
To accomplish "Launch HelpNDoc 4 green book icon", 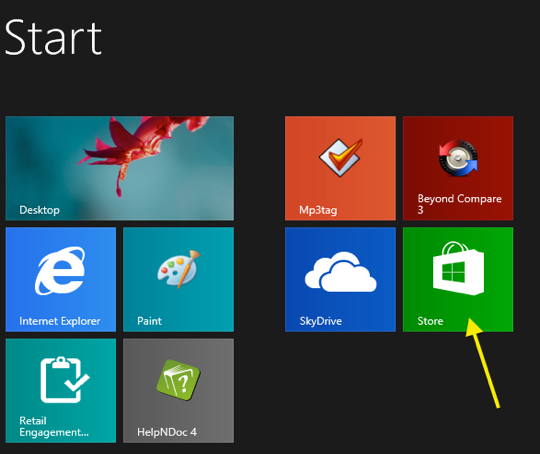I will click(x=178, y=380).
